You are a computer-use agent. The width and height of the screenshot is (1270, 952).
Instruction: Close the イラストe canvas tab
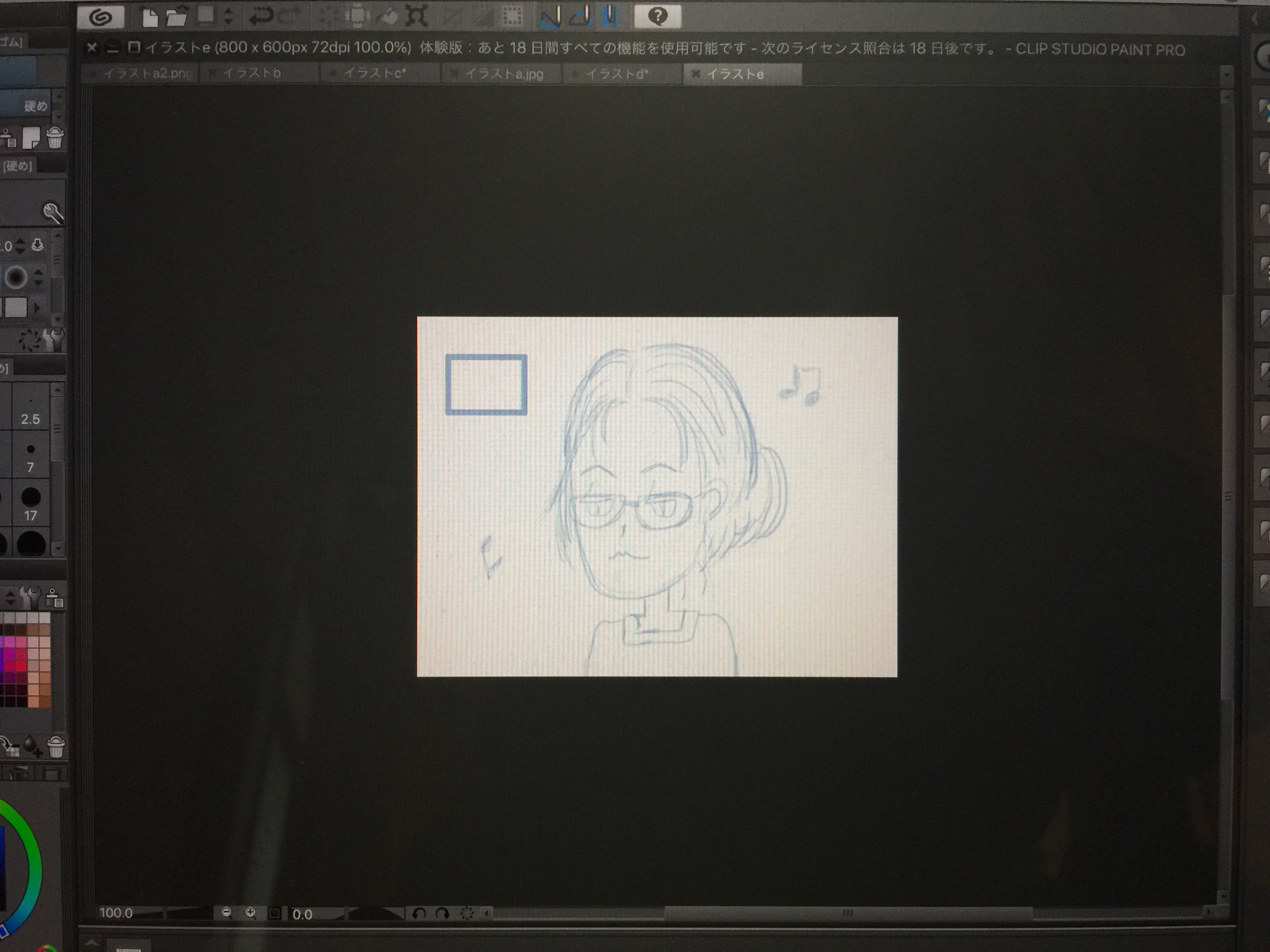tap(696, 74)
